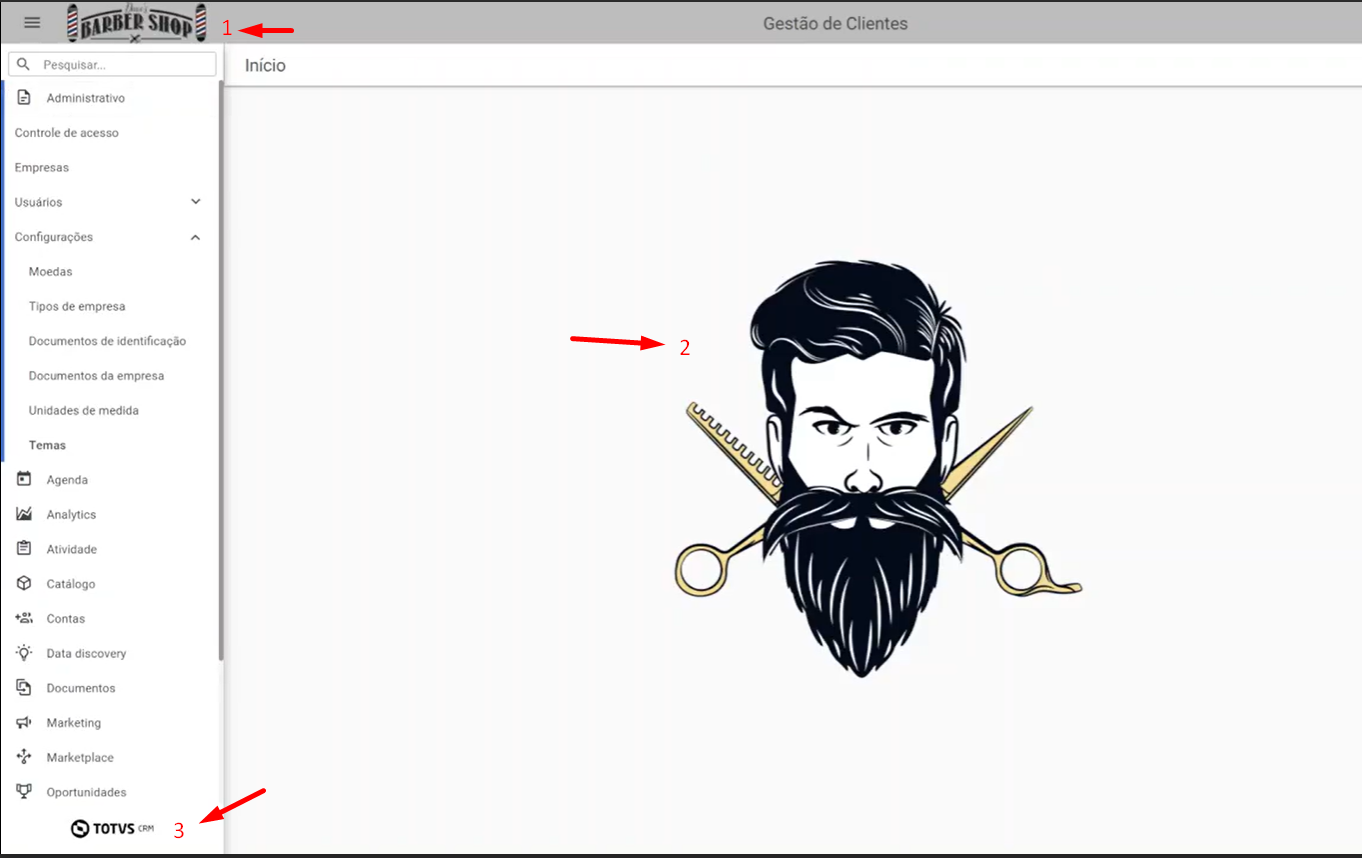1362x858 pixels.
Task: Click the Marketplace icon
Action: tap(24, 757)
